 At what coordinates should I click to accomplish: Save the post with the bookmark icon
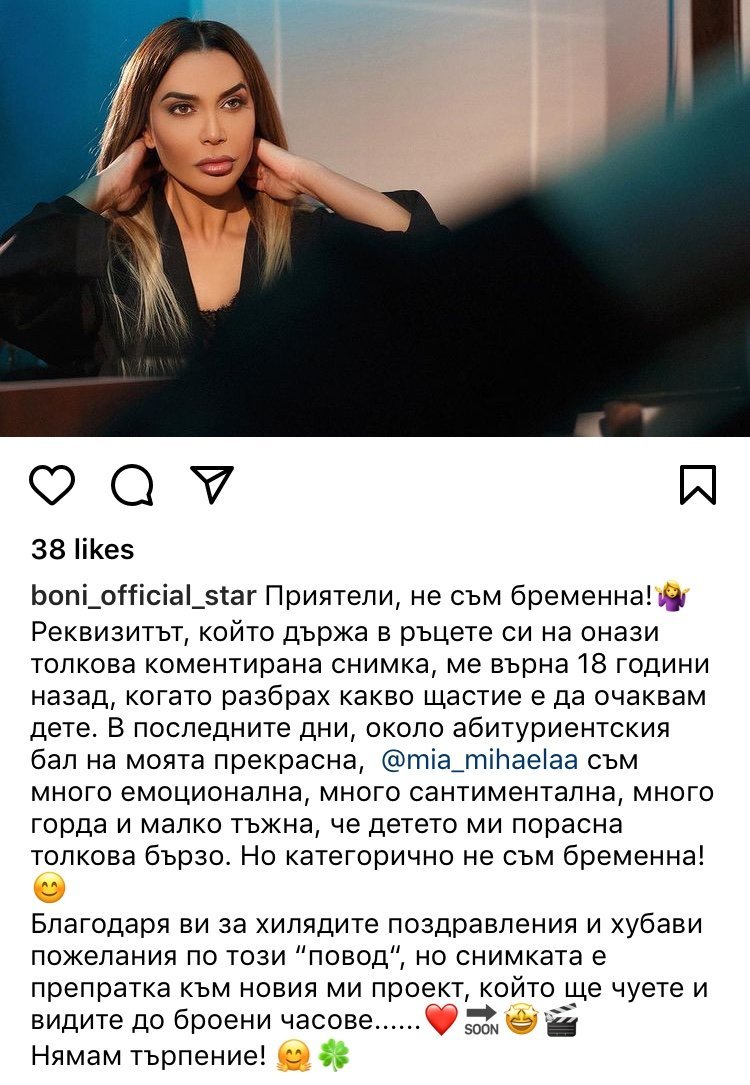(x=698, y=484)
